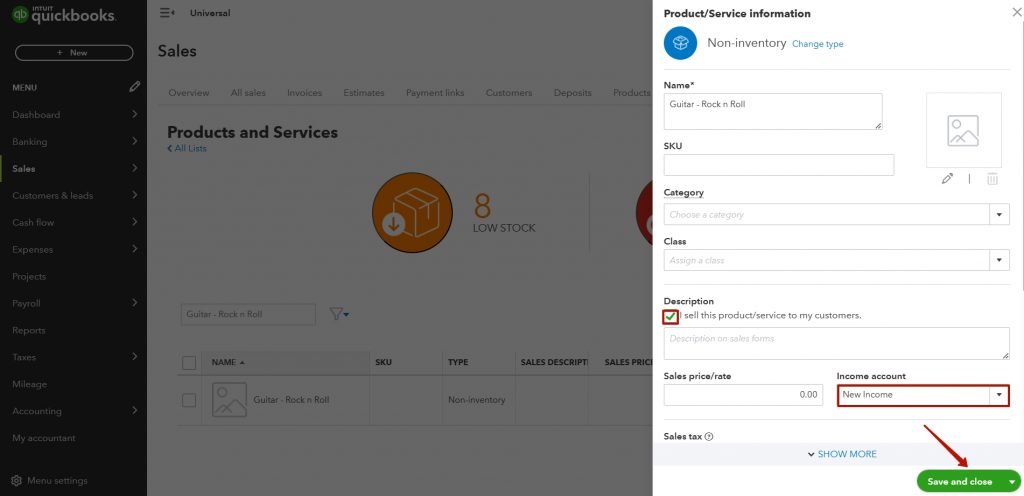Click the All Lists link
The width and height of the screenshot is (1024, 496).
pos(187,148)
